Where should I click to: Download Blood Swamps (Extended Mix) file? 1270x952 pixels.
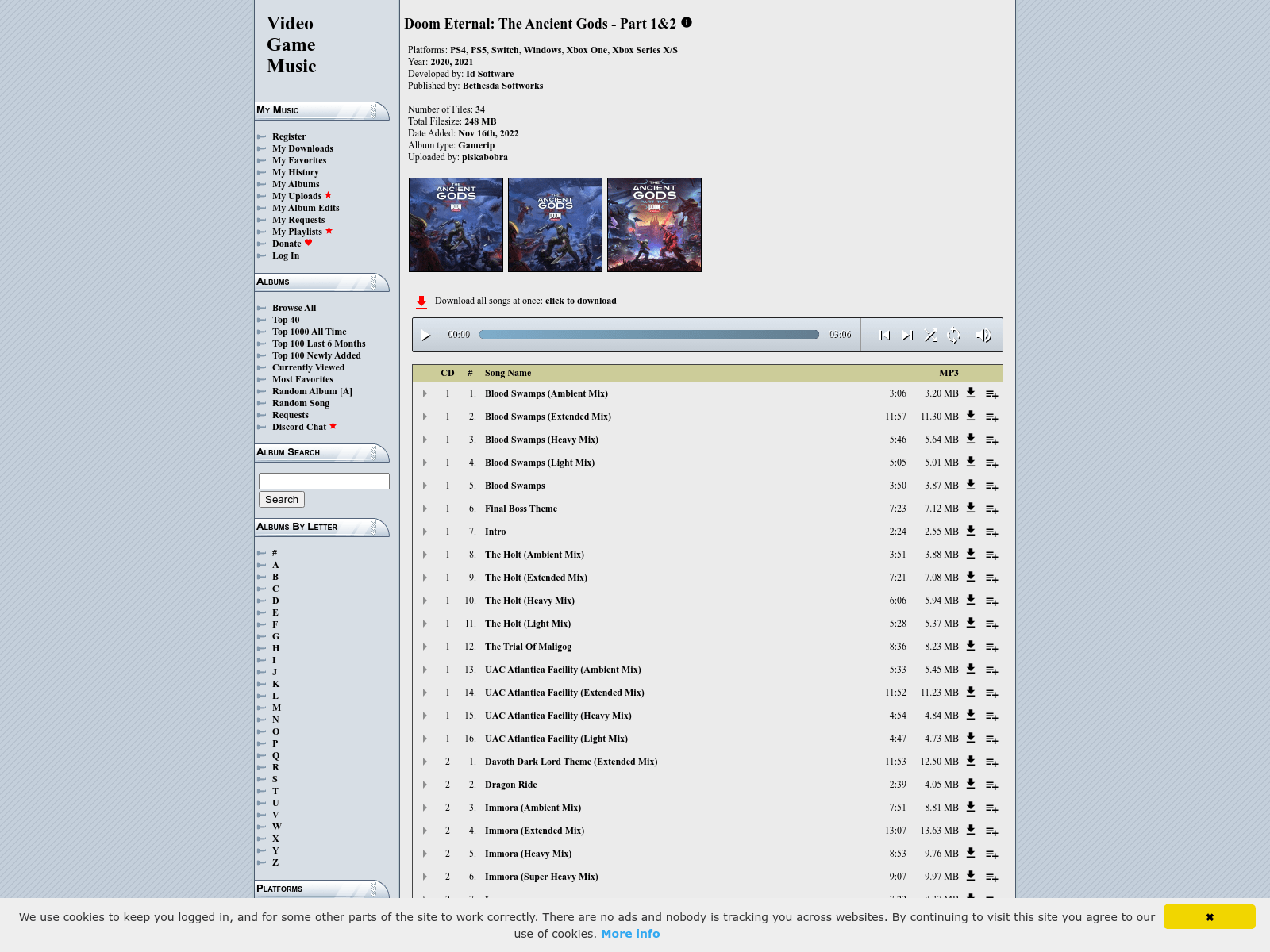coord(970,416)
